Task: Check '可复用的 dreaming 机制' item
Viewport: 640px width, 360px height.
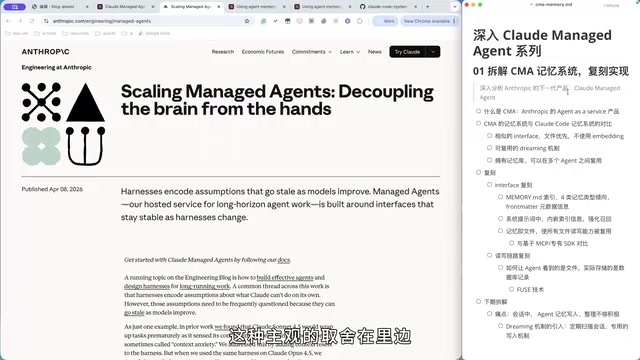Action: [489, 148]
